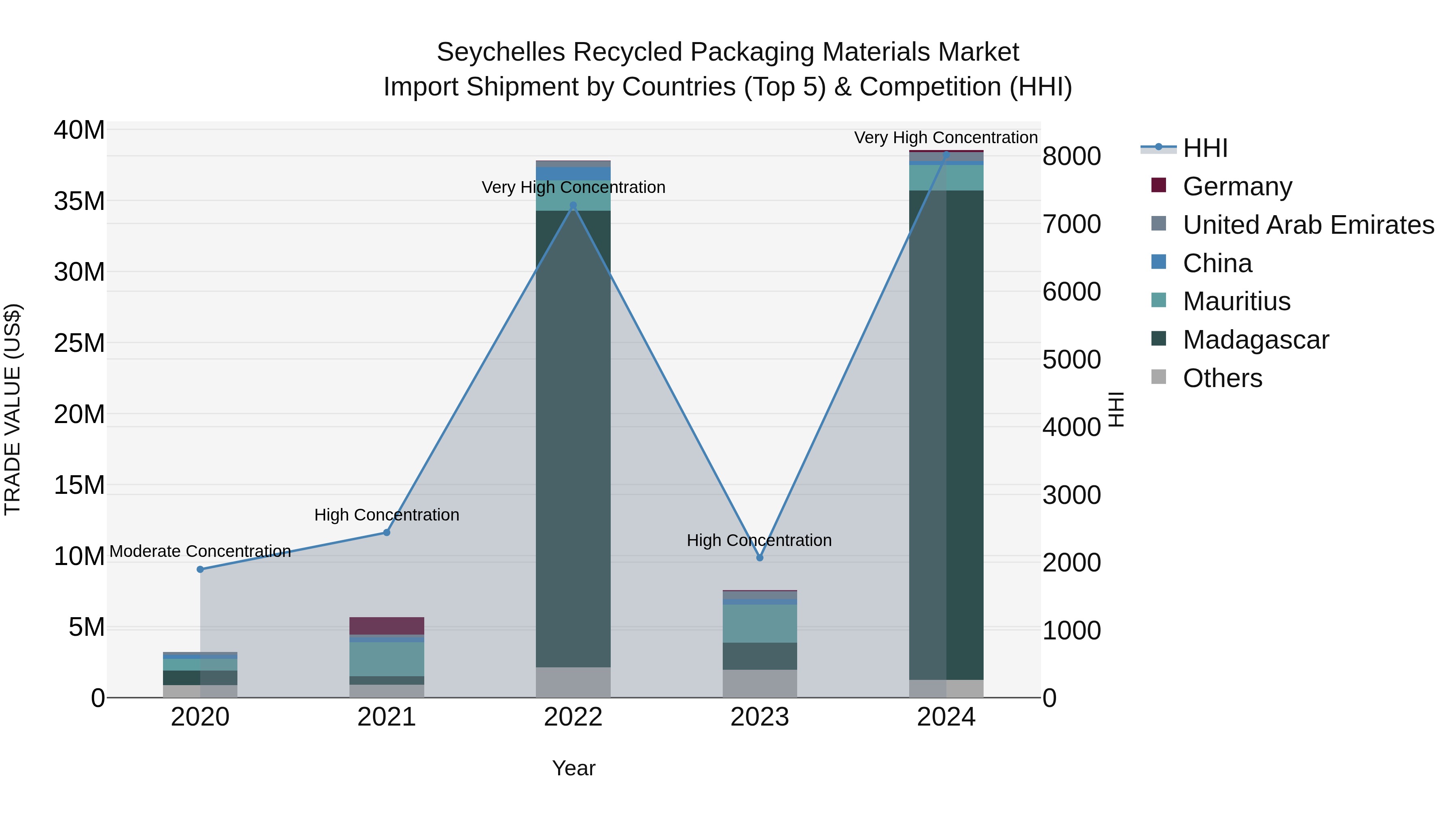Select the Madagascar segment in the 2024 bar

[x=946, y=435]
